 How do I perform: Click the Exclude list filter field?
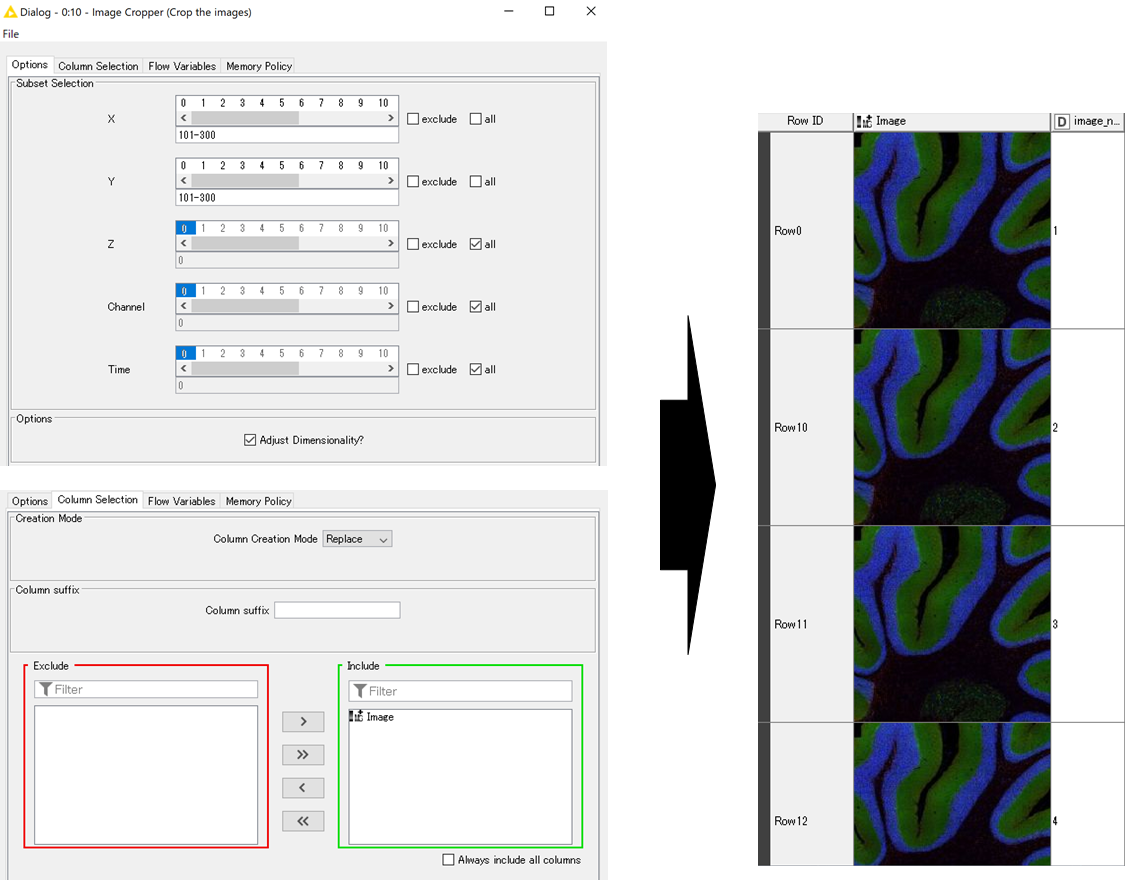click(x=146, y=689)
